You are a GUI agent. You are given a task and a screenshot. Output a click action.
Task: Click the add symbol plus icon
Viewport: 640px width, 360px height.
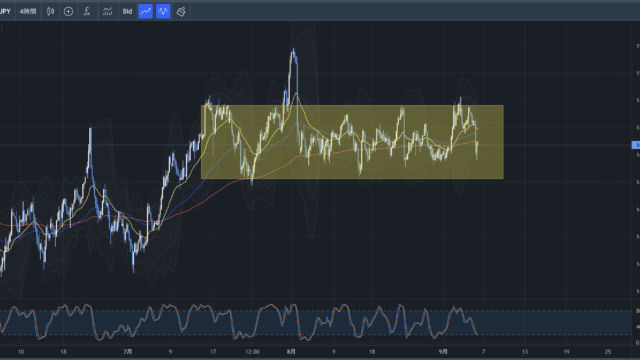pos(68,11)
